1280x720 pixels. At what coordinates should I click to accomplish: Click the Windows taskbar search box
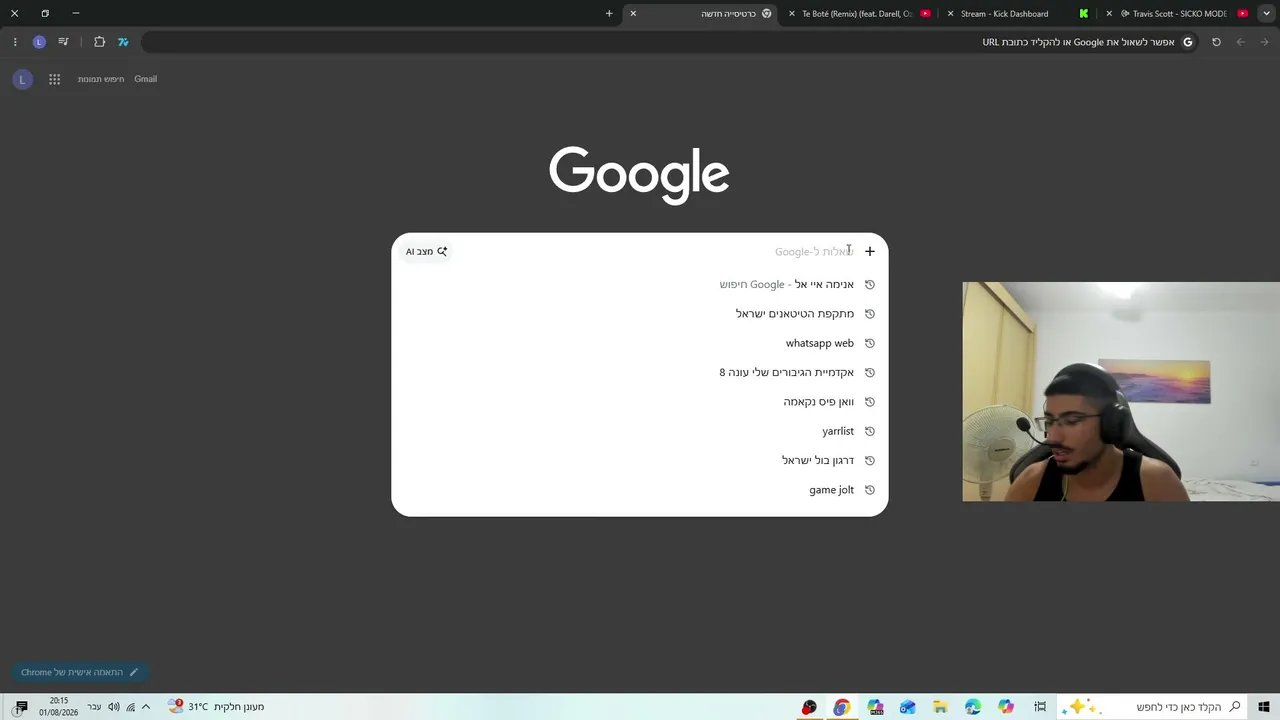point(1153,707)
